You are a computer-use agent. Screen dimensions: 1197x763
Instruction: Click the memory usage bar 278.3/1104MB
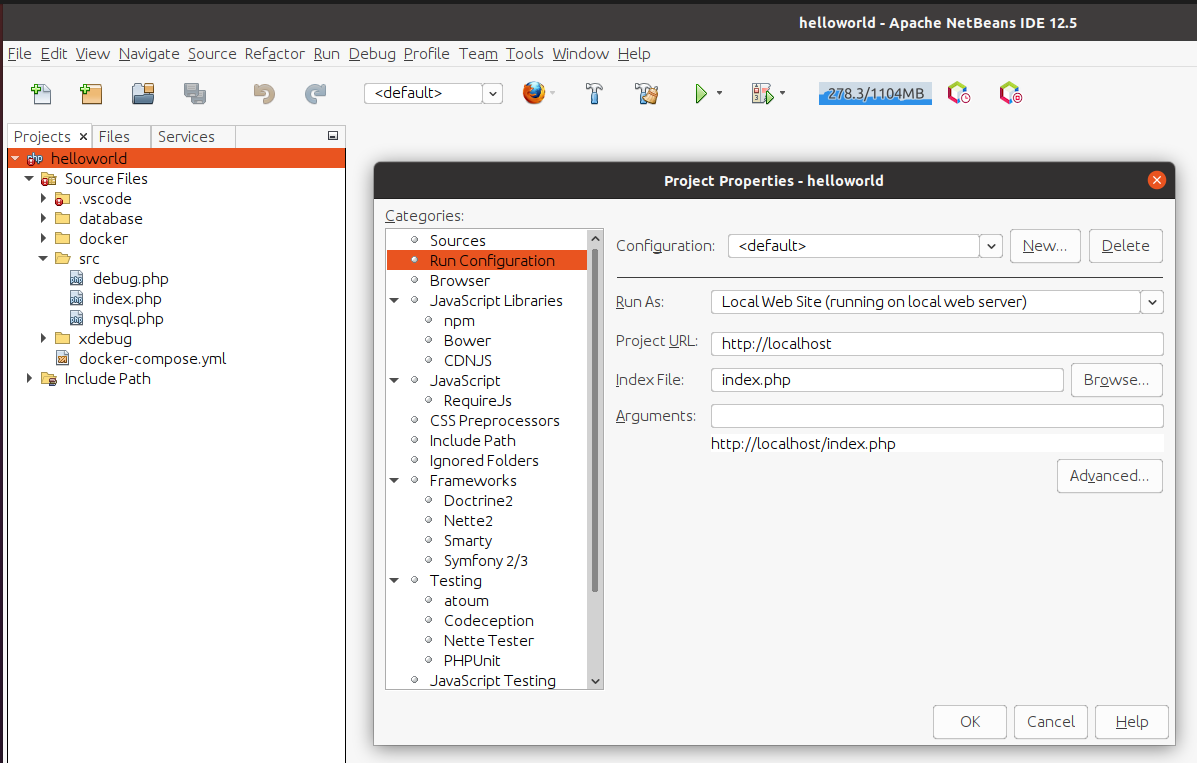click(x=875, y=93)
